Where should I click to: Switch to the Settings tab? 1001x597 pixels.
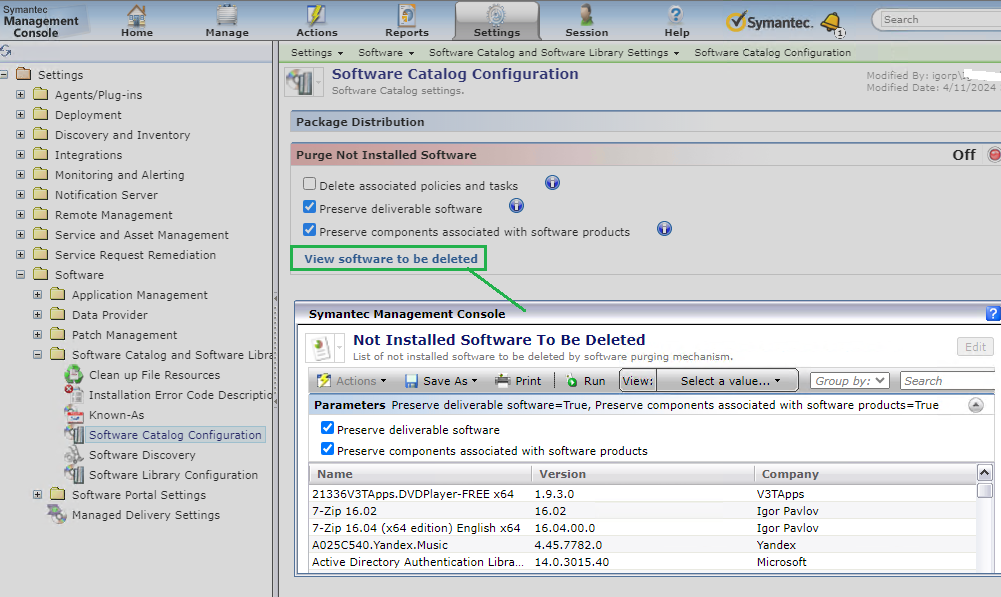point(497,20)
